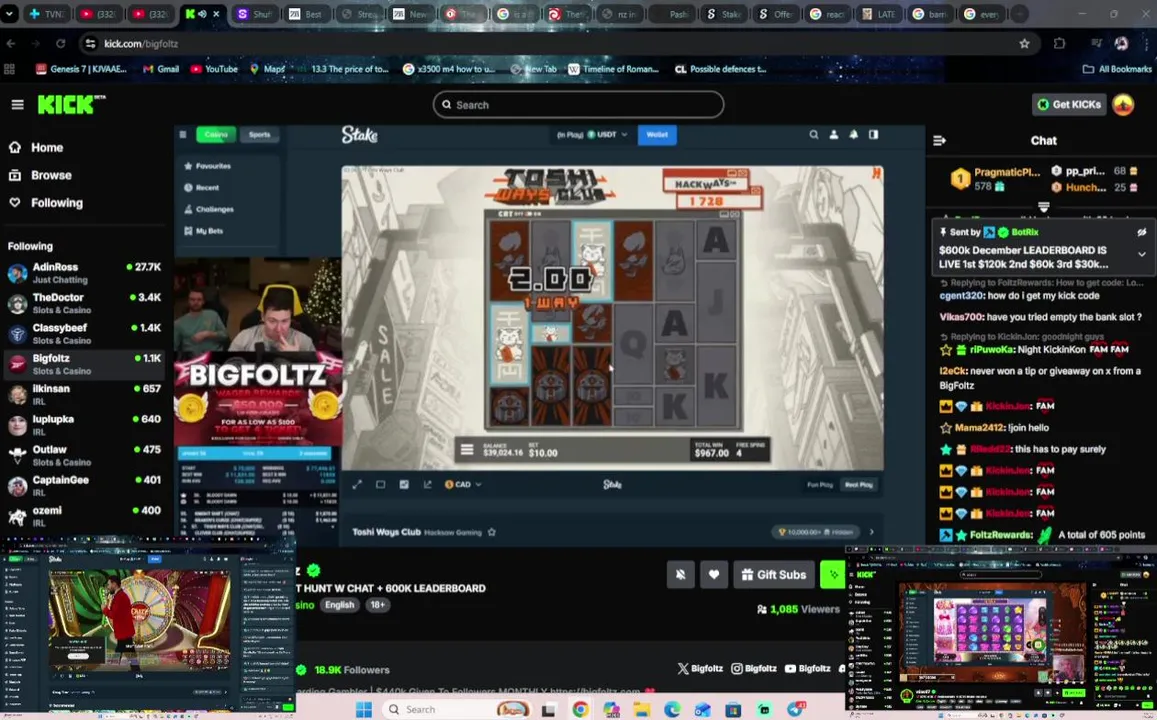The height and width of the screenshot is (720, 1157).
Task: Open AdinRoss channel from Following list
Action: coord(84,273)
